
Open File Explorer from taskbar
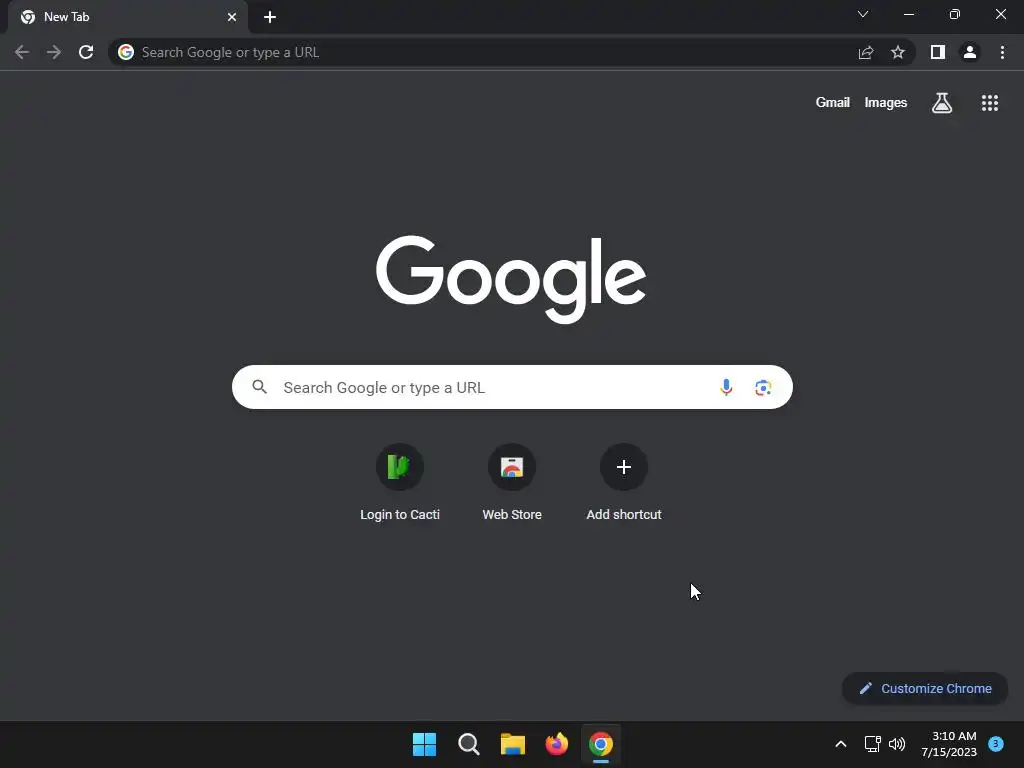(513, 744)
